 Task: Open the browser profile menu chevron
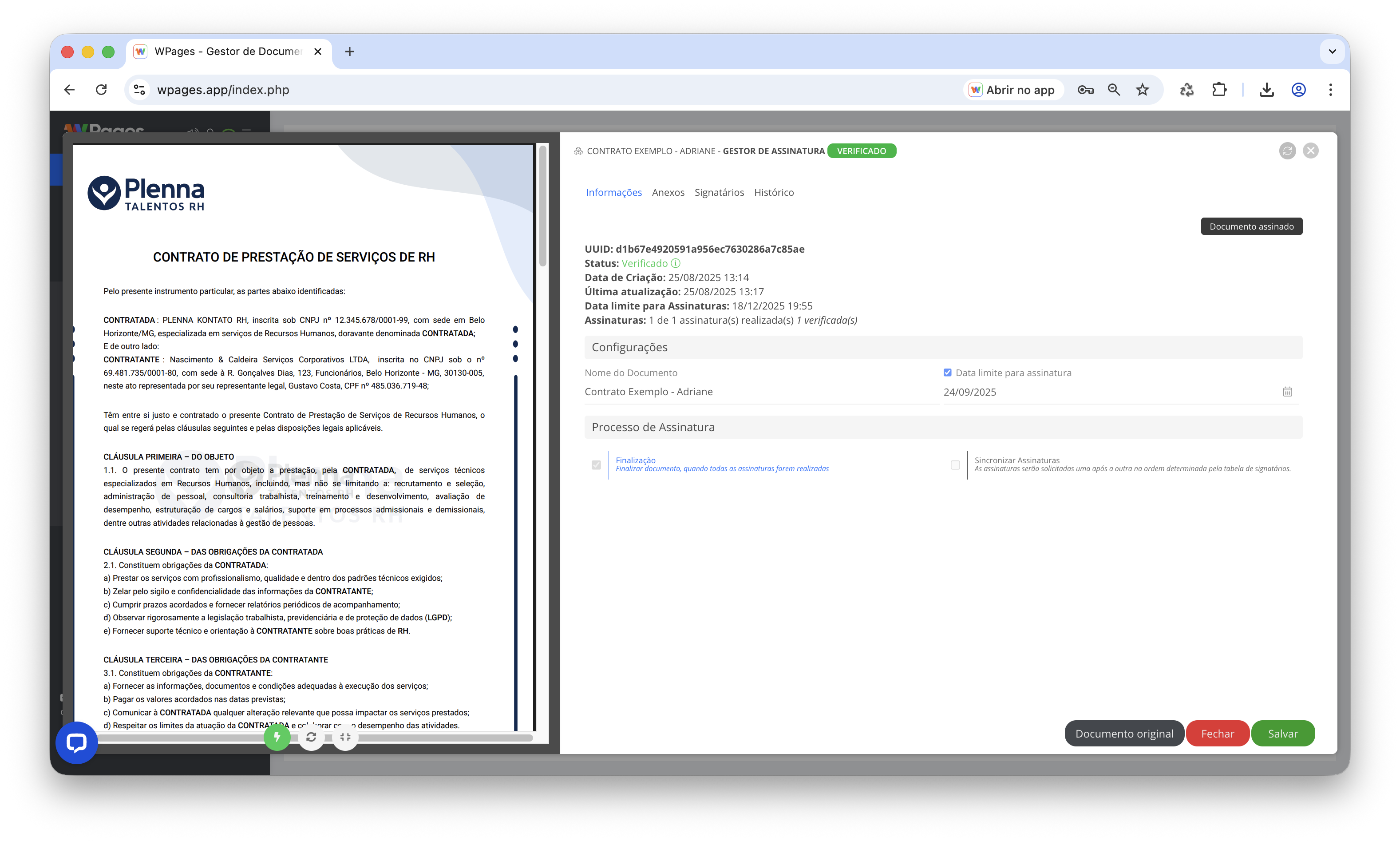tap(1333, 52)
